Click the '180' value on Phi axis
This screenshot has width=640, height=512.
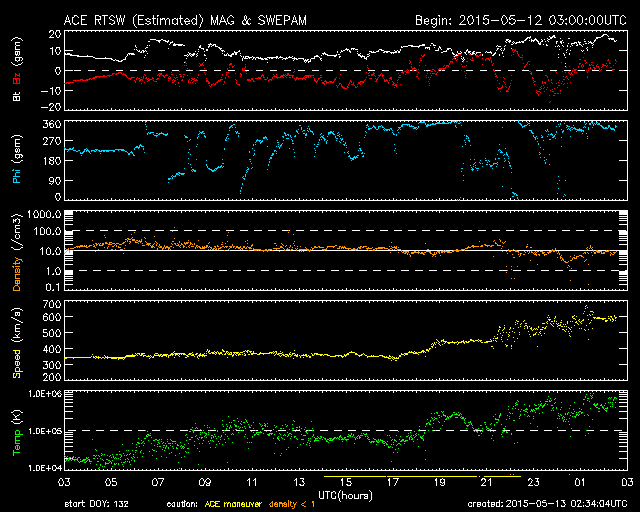click(x=52, y=161)
